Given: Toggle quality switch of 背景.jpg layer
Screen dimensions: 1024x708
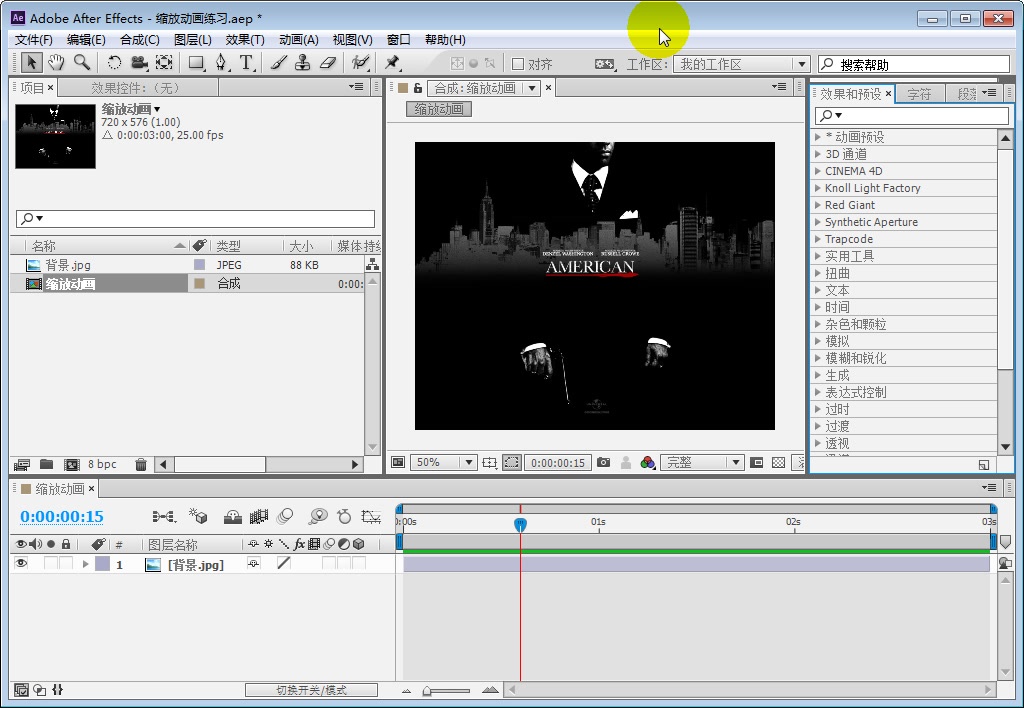Looking at the screenshot, I should (x=283, y=563).
